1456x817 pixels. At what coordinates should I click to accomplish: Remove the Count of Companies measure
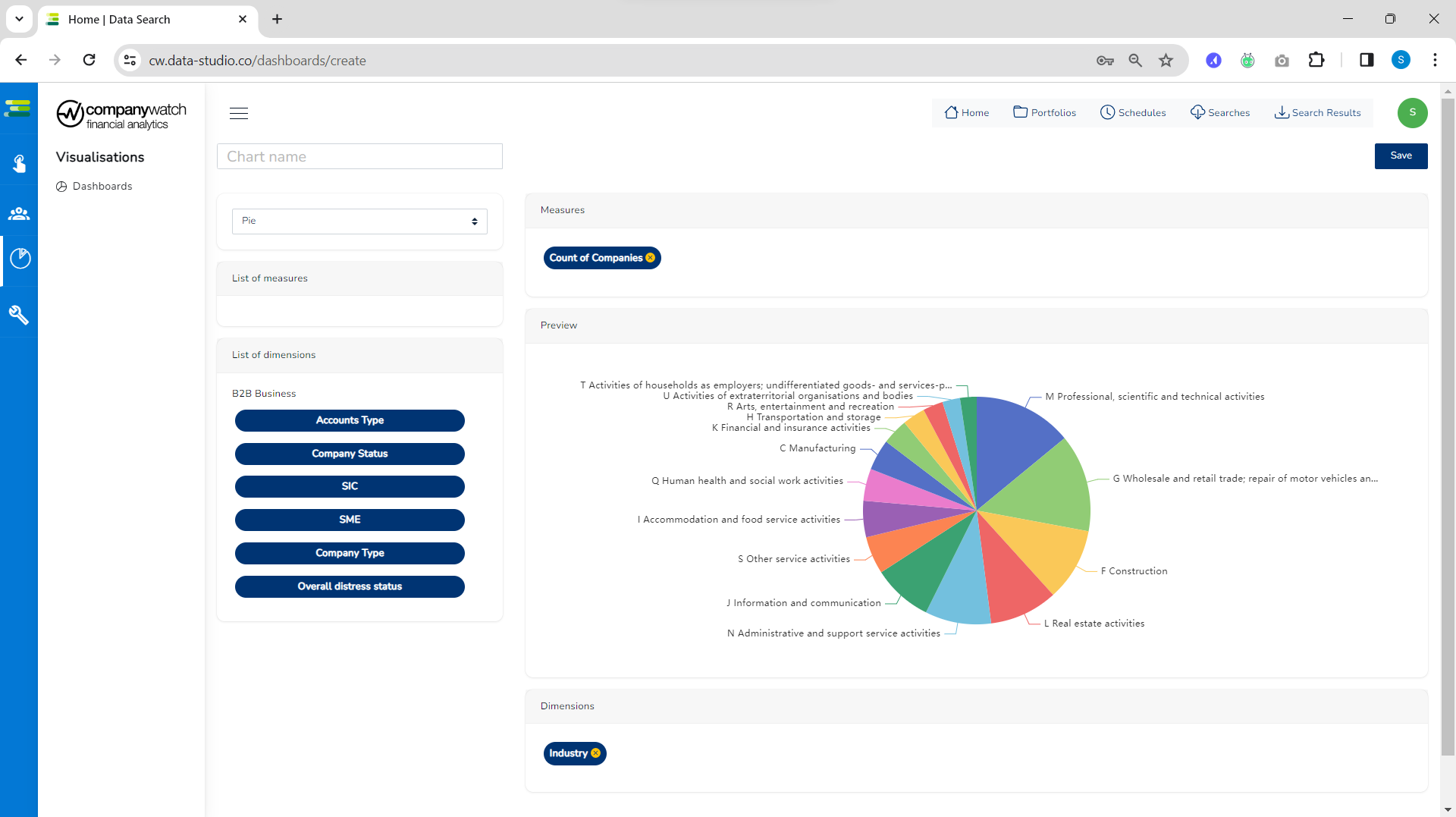pyautogui.click(x=651, y=258)
